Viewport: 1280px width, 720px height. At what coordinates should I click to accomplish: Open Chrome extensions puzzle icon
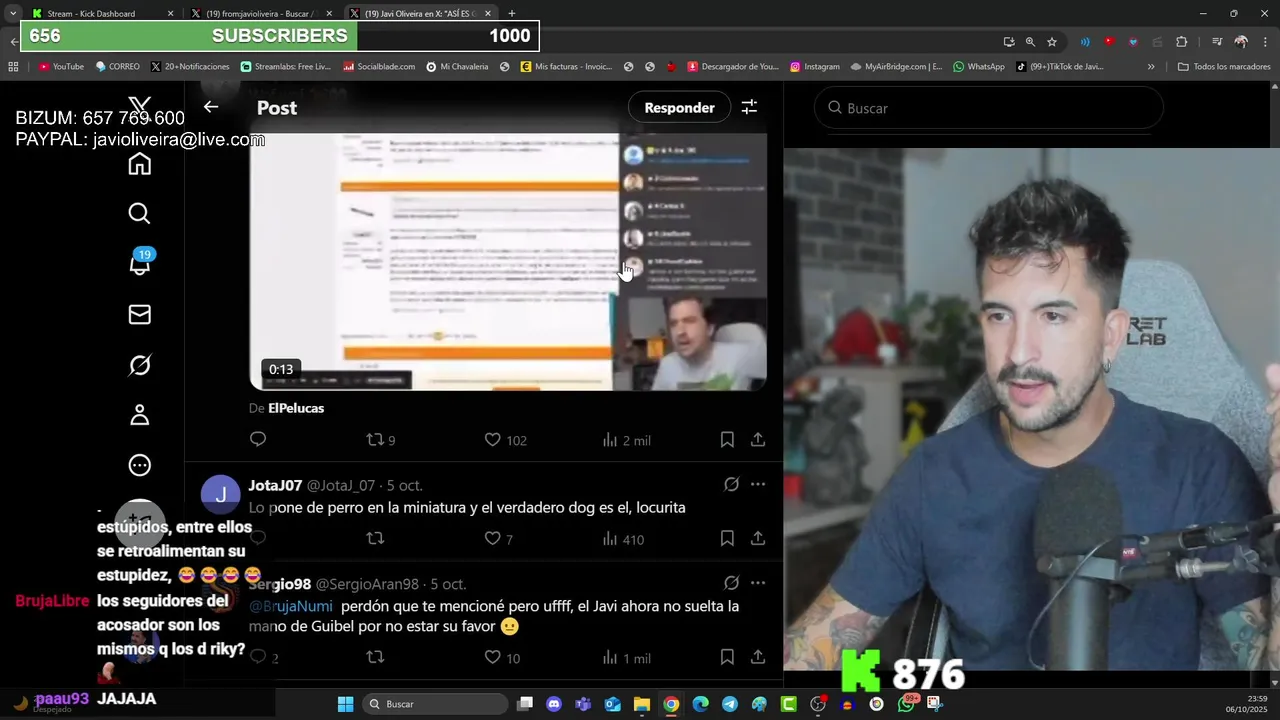coord(1181,42)
